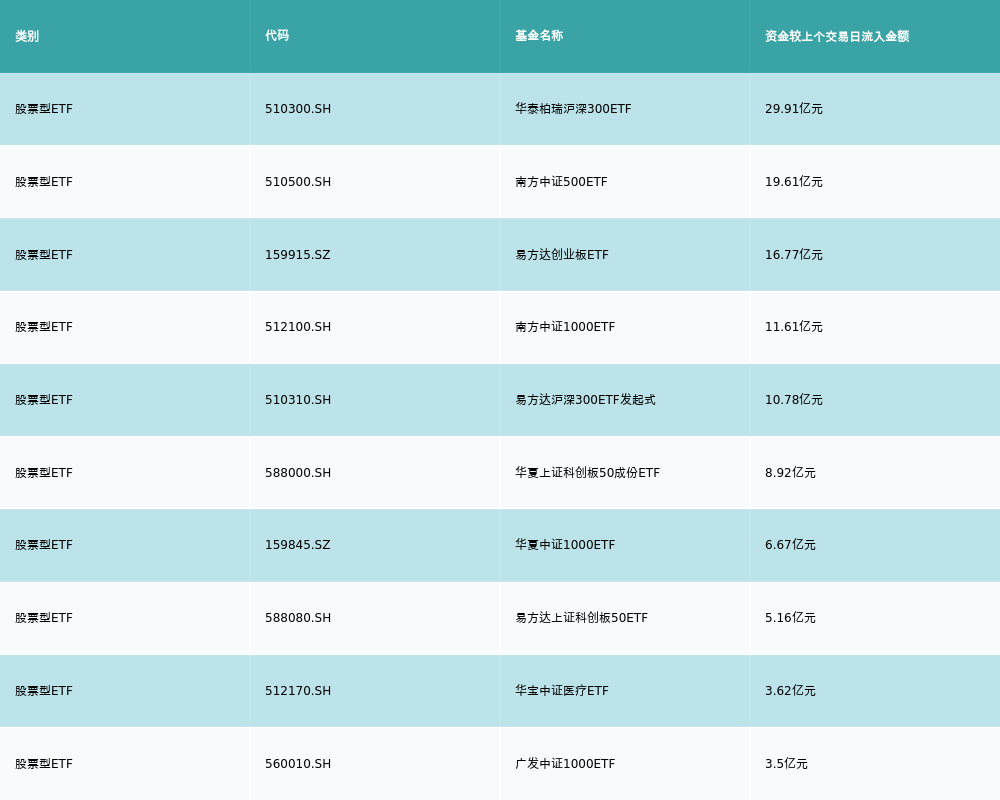The image size is (1000, 800).
Task: Click inflow value 19.61亿元
Action: click(794, 182)
